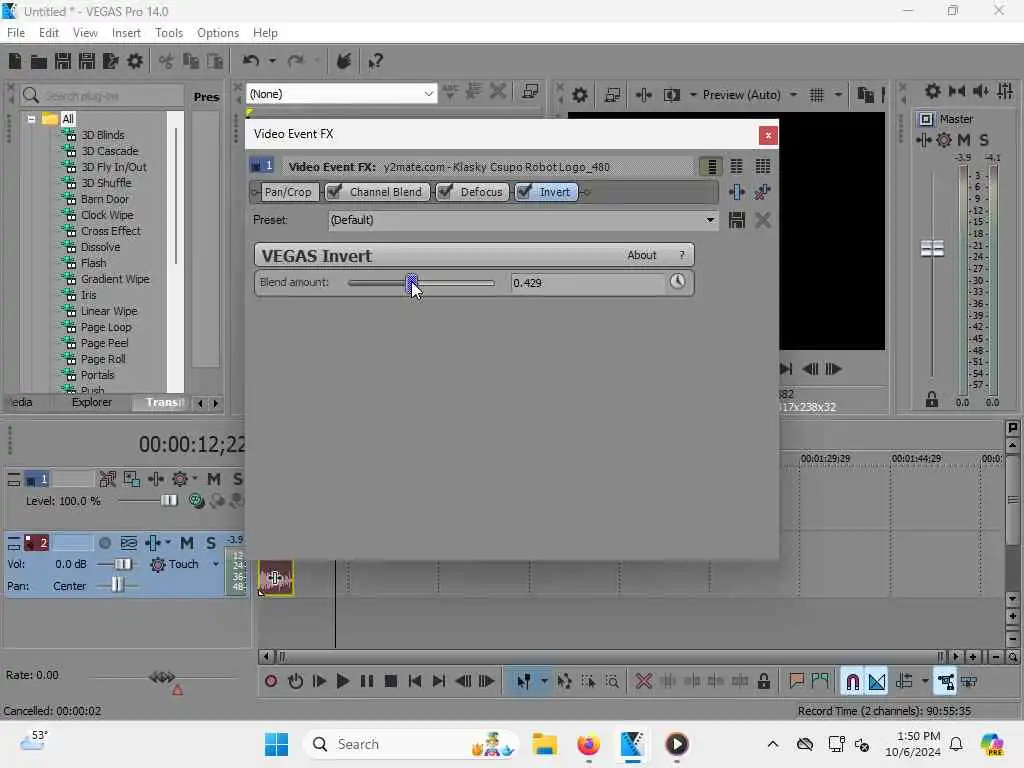The width and height of the screenshot is (1024, 768).
Task: Toggle Defocus effect checkbox
Action: tap(445, 192)
